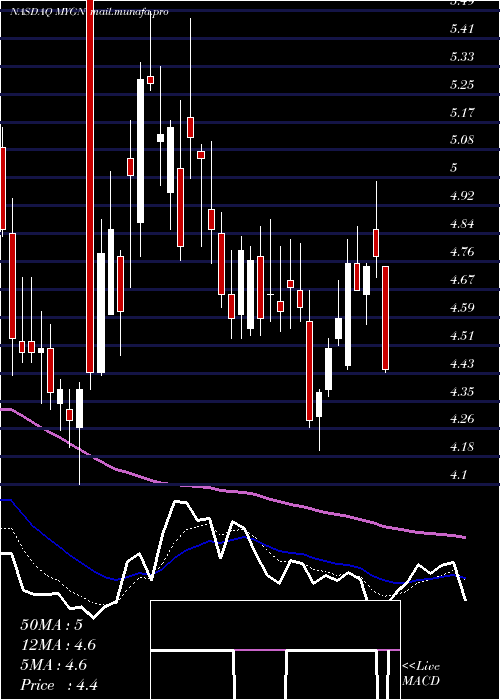Viewport: 500px width, 700px height.
Task: Click the pink 50MA line end point
Action: click(465, 537)
